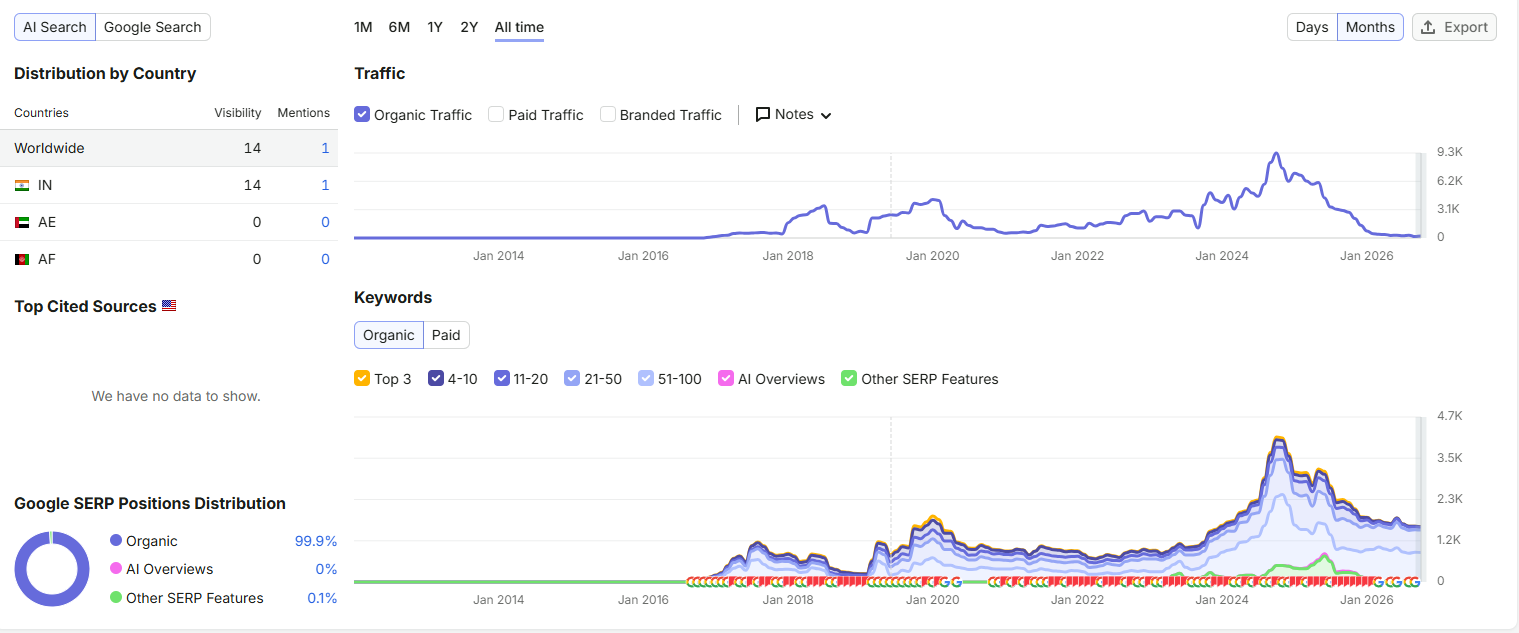The width and height of the screenshot is (1519, 633).
Task: Open the AI Overviews 0% link
Action: [x=326, y=569]
